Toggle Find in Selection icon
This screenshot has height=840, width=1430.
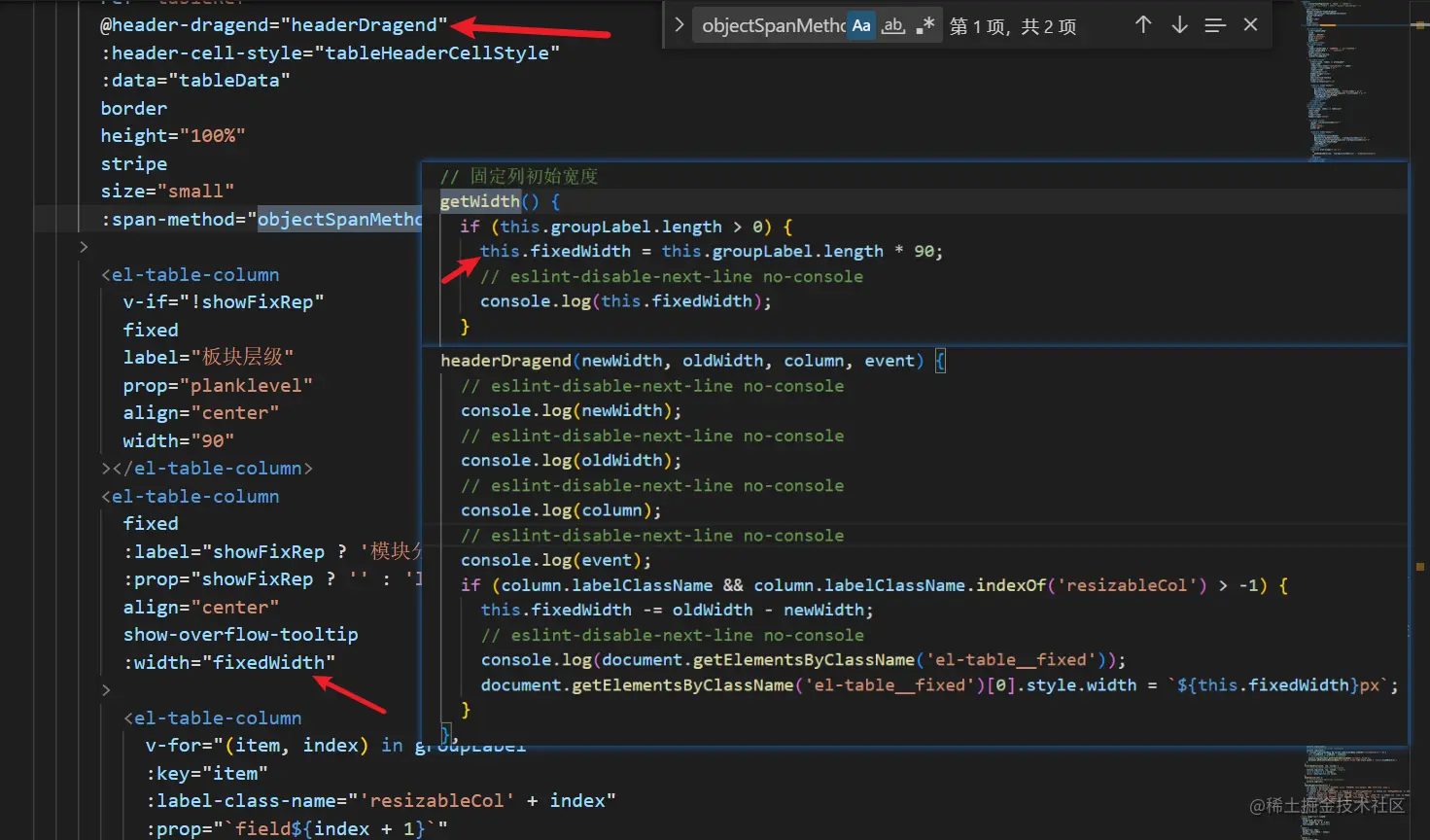coord(1215,25)
